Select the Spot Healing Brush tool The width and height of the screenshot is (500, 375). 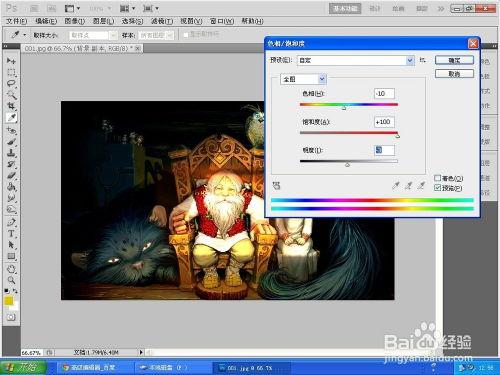pos(11,130)
